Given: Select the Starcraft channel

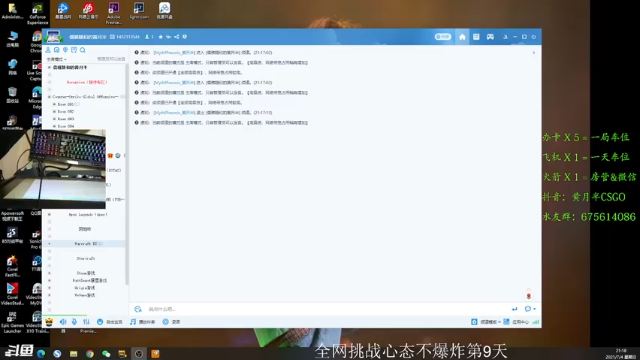Looking at the screenshot, I should pos(86,258).
